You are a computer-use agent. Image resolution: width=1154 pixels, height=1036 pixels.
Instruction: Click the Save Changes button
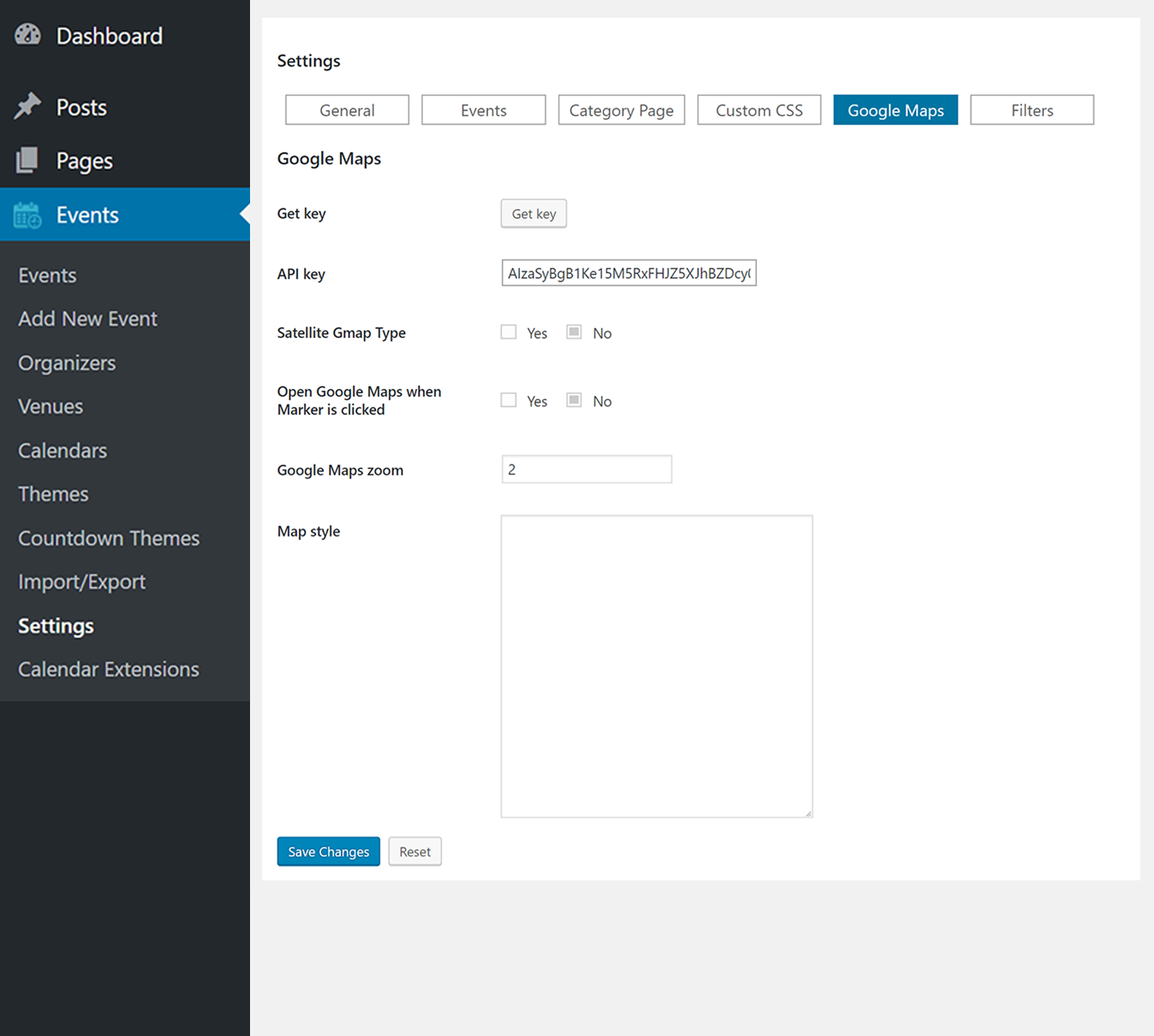pyautogui.click(x=329, y=852)
